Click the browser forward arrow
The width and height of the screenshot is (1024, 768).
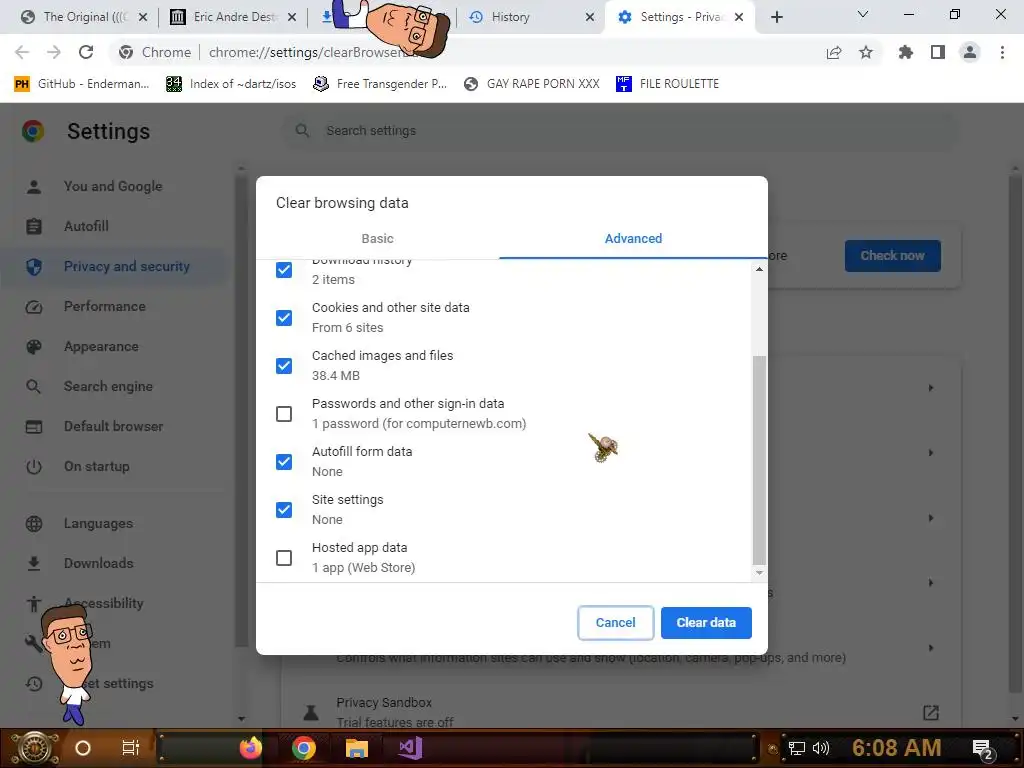click(54, 52)
